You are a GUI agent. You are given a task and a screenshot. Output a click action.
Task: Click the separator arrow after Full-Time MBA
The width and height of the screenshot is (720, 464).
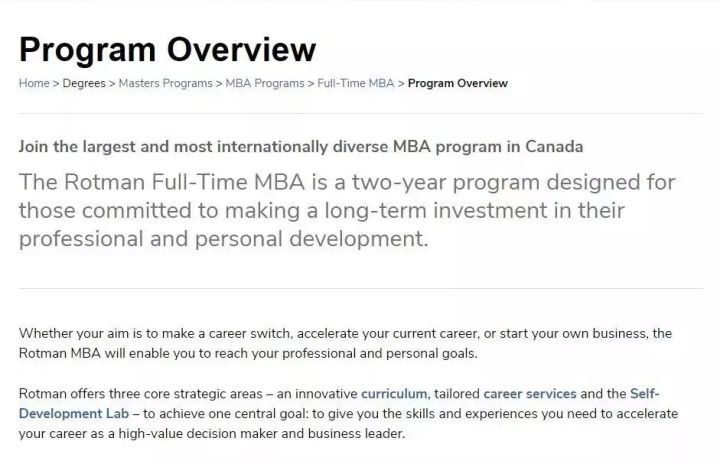pyautogui.click(x=401, y=84)
